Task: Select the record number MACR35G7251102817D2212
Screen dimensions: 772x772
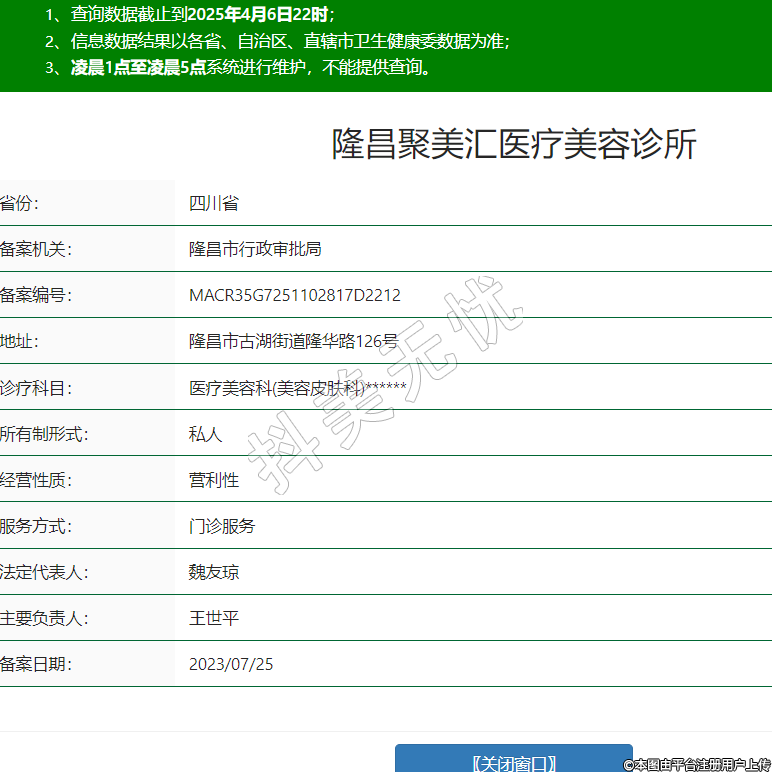Action: point(294,295)
